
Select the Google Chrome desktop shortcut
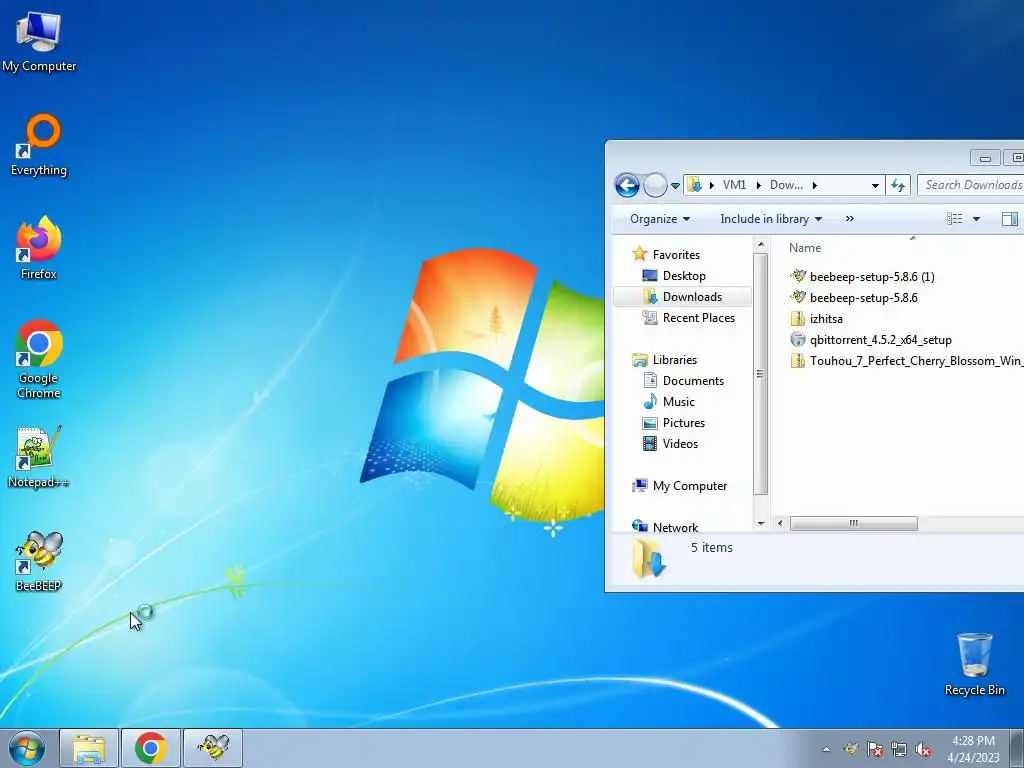coord(39,359)
